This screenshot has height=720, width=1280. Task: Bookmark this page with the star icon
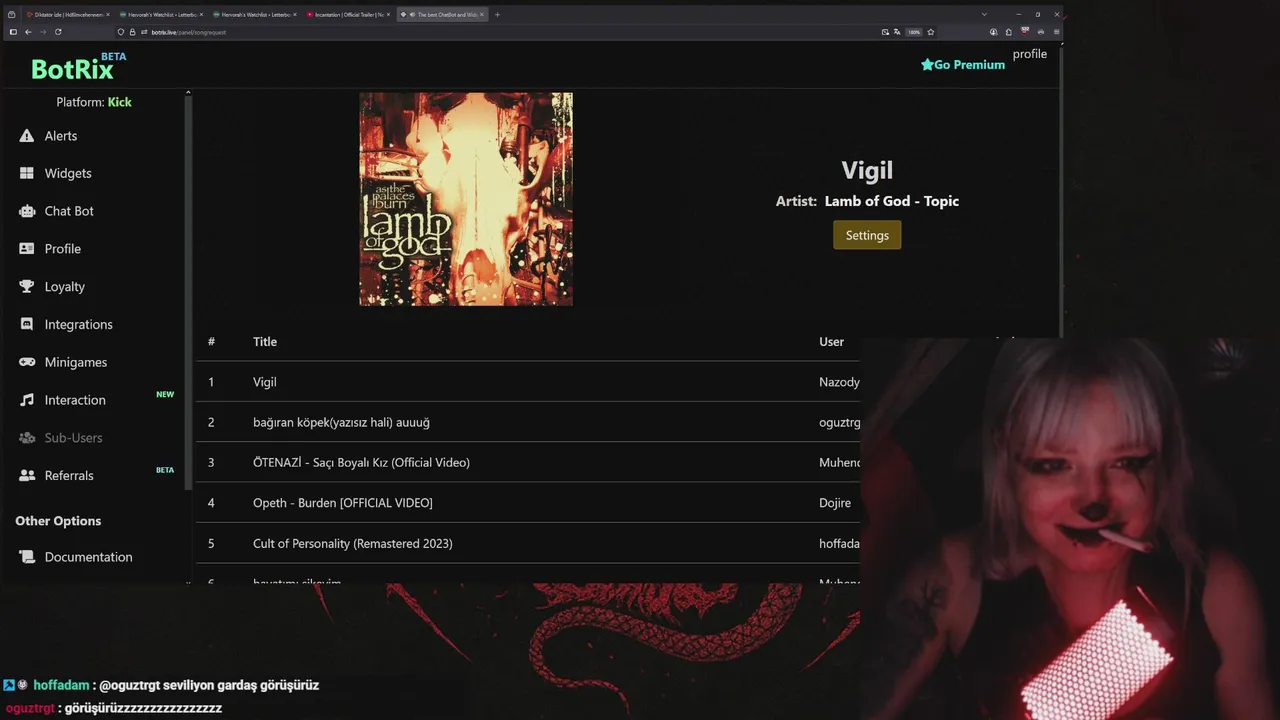pyautogui.click(x=931, y=32)
